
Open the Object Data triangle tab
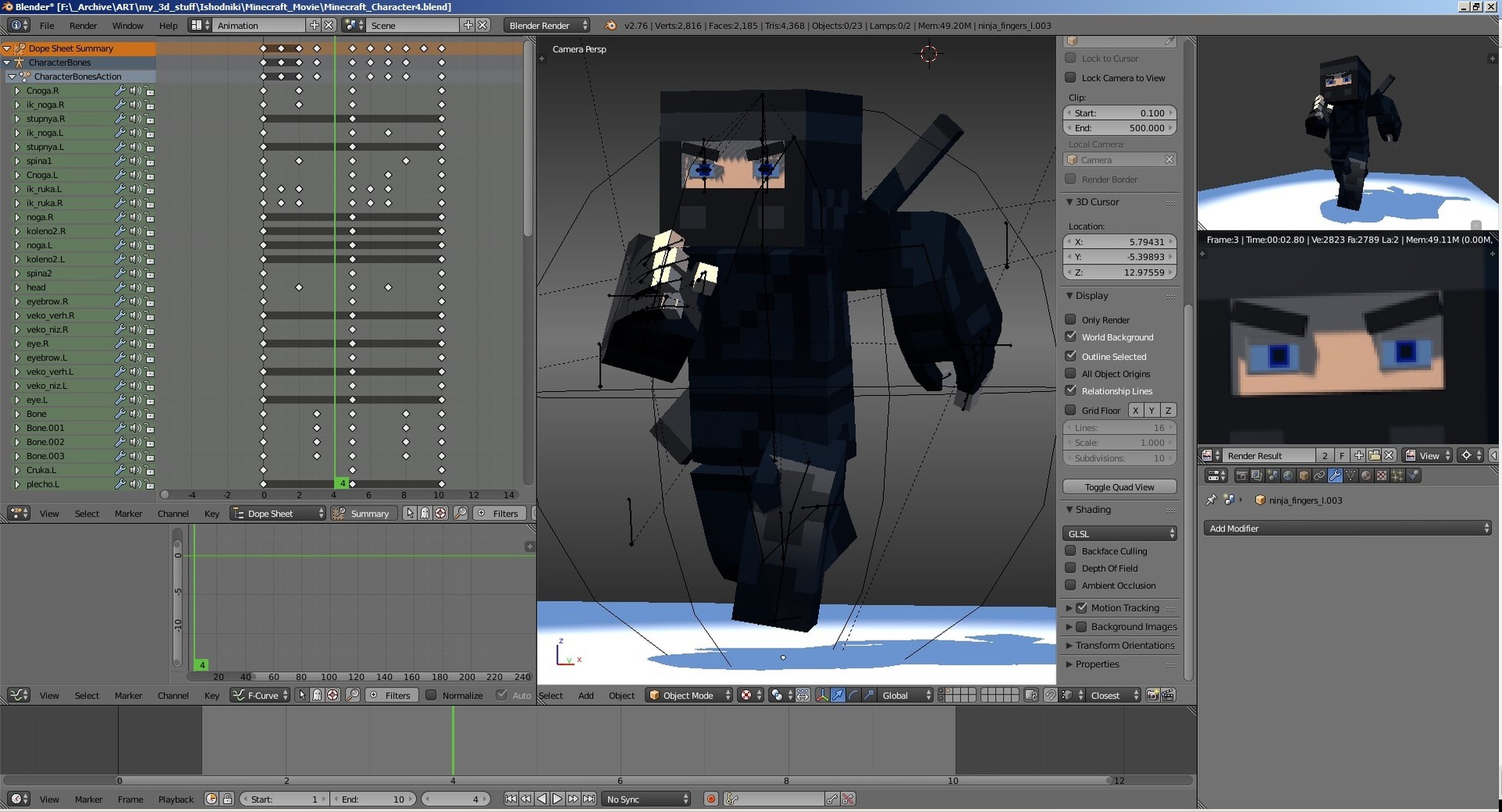(x=1350, y=475)
